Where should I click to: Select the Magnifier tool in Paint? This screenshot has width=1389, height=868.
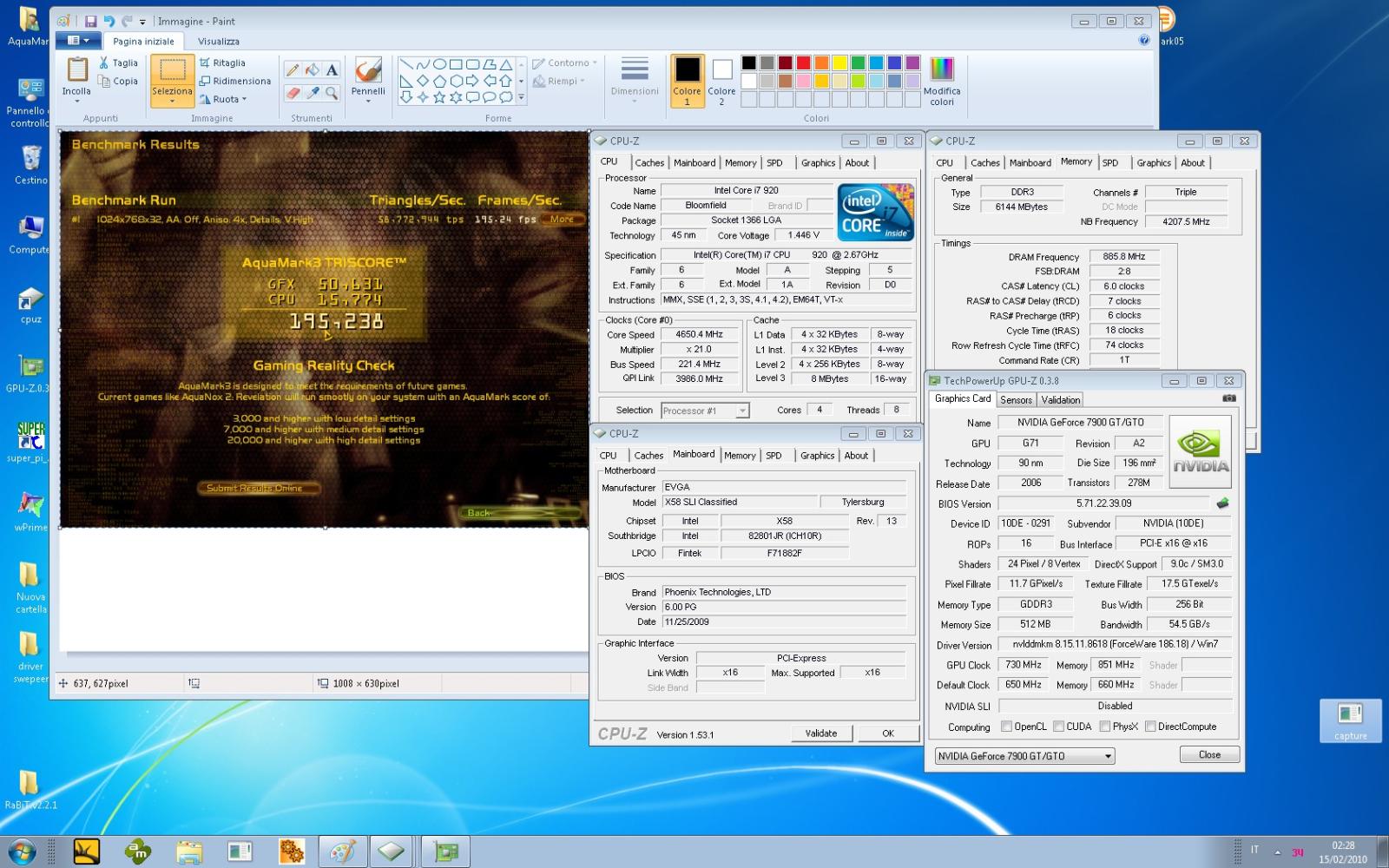[x=332, y=92]
